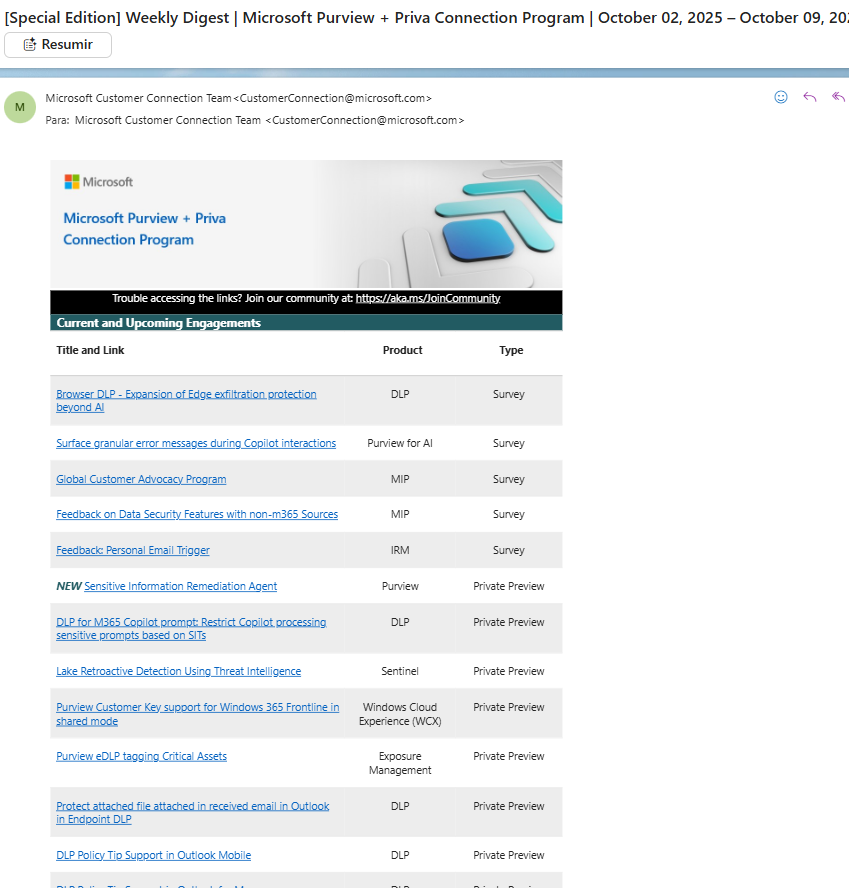
Task: Open Feedback on Data Security Features link
Action: click(197, 514)
